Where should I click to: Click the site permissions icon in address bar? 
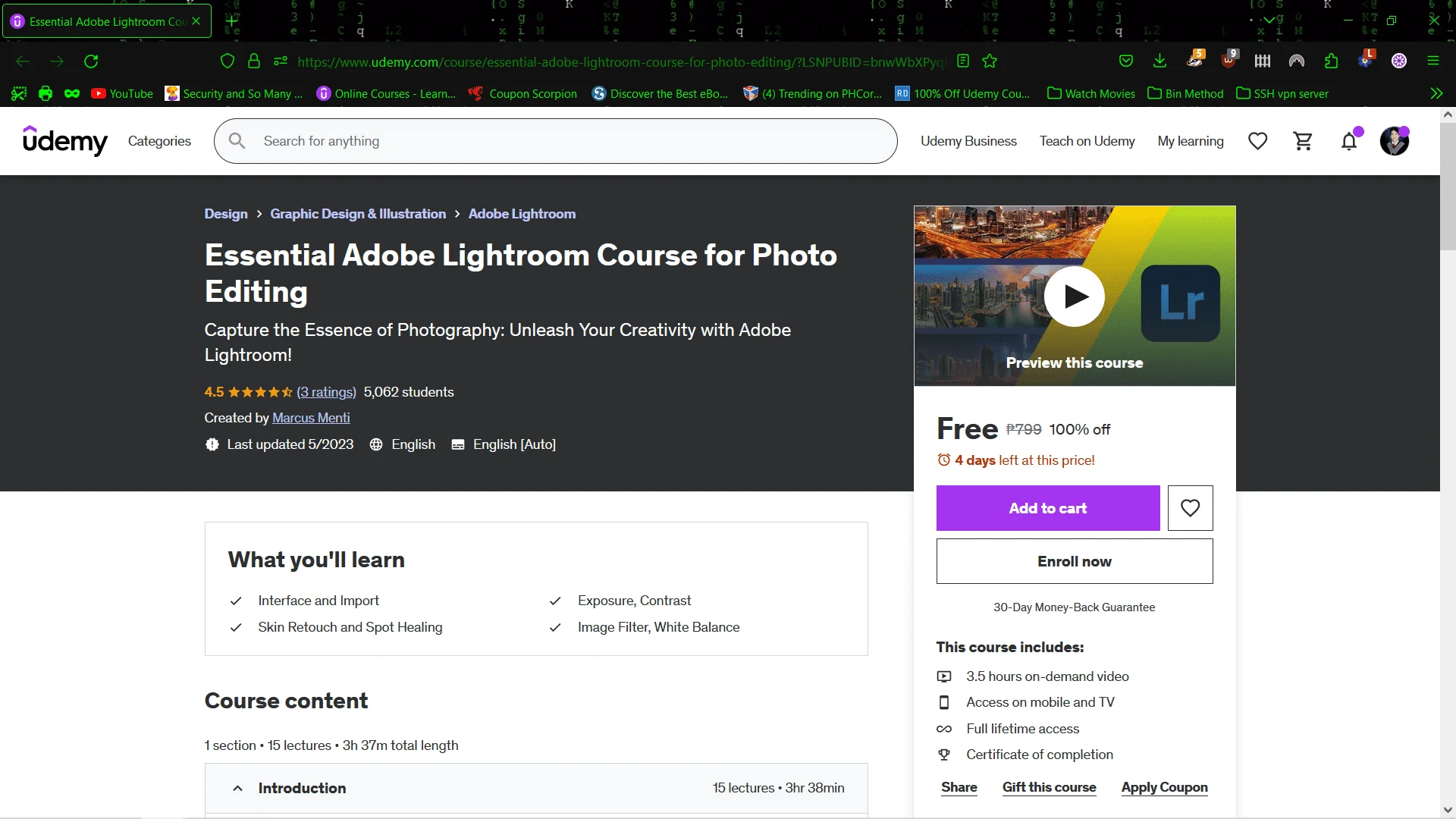coord(281,61)
